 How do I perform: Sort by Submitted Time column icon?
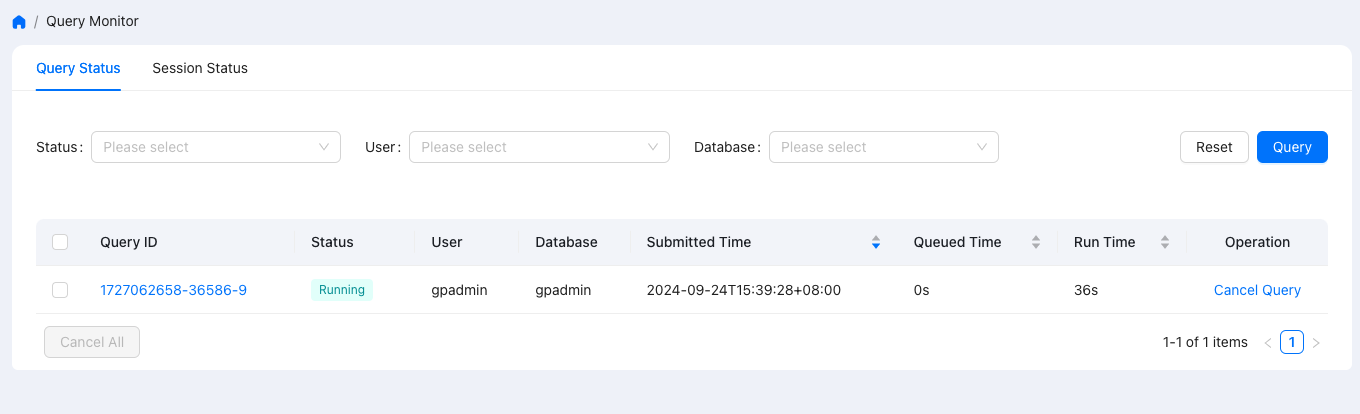point(876,242)
